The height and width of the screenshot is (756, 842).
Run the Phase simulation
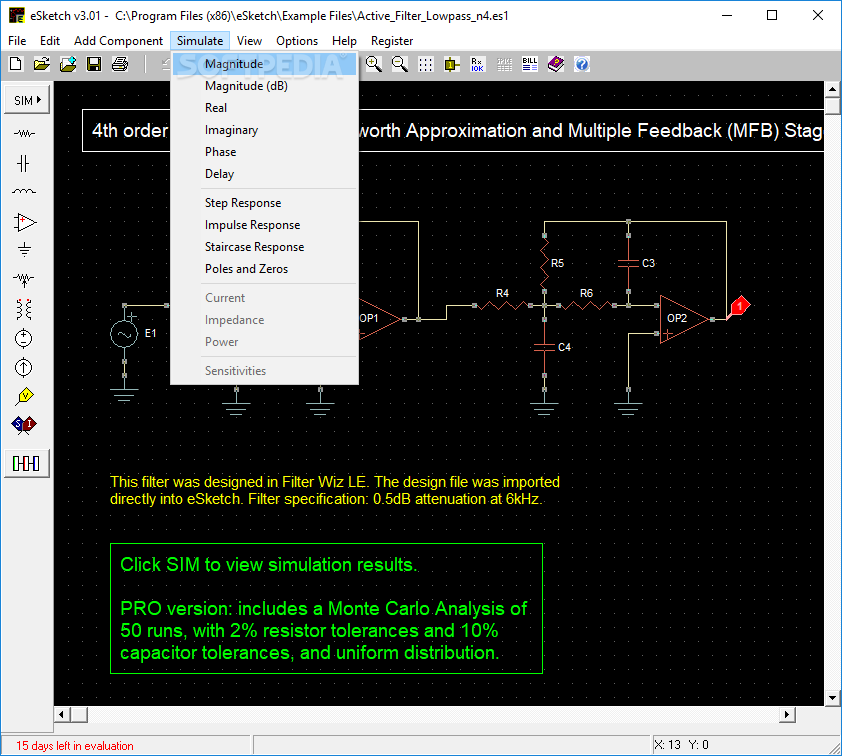click(264, 152)
